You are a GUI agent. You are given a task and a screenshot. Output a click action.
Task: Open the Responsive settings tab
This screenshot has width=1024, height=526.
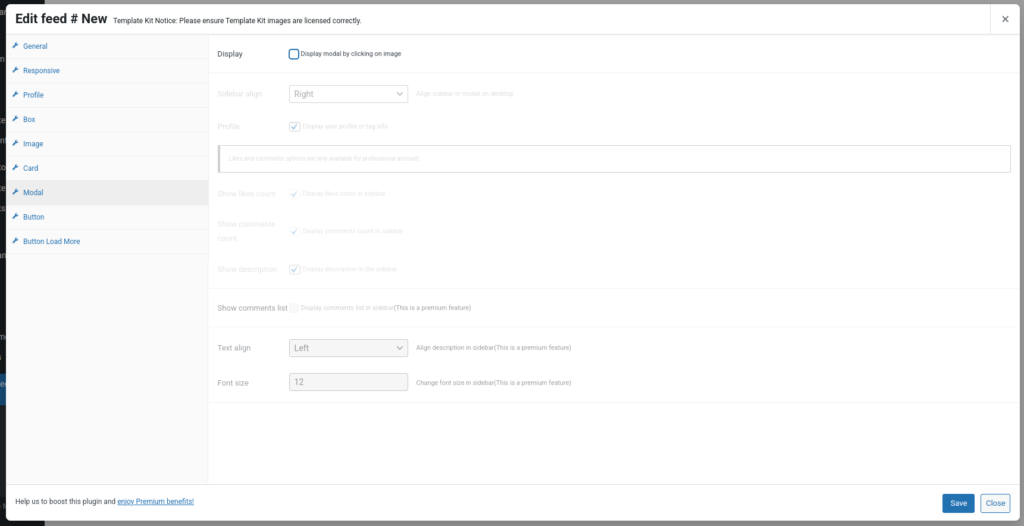point(41,70)
